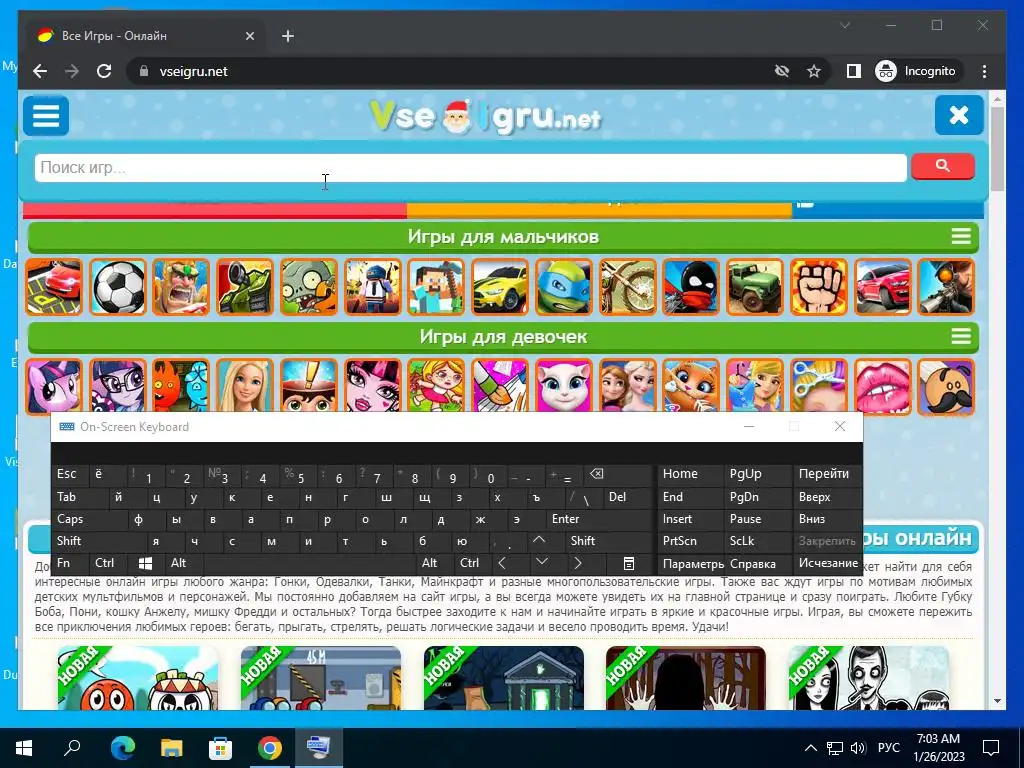
Task: Open Chrome tab search chevron
Action: 845,25
